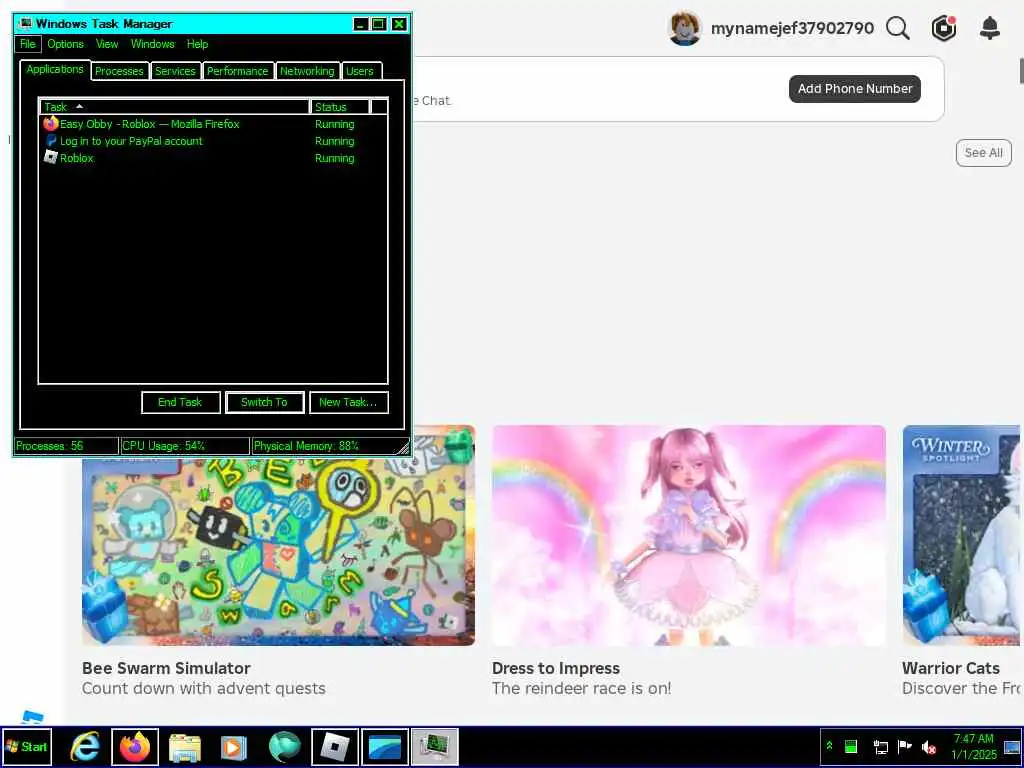Screen dimensions: 1024x768
Task: Click the Dress to Impress title
Action: [556, 668]
